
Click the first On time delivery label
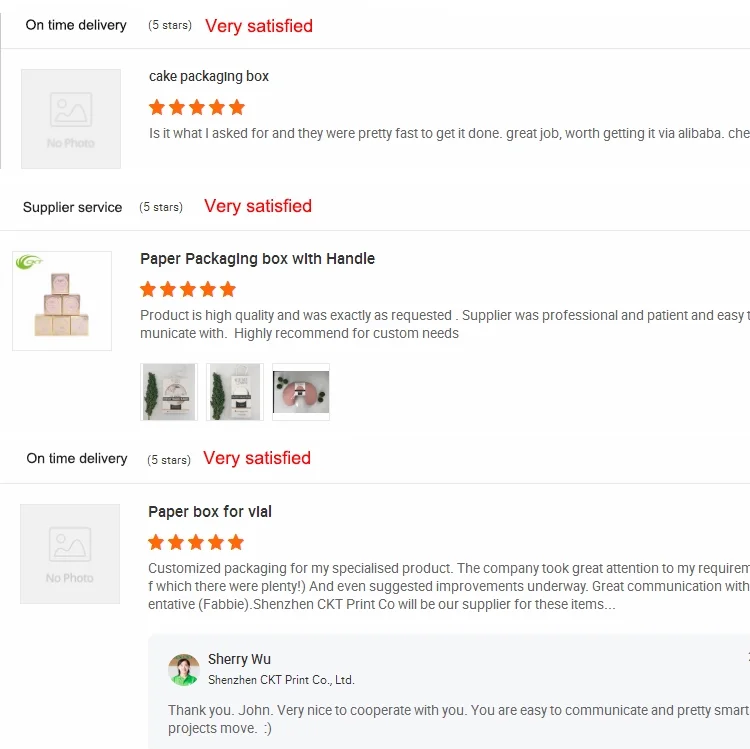[76, 25]
